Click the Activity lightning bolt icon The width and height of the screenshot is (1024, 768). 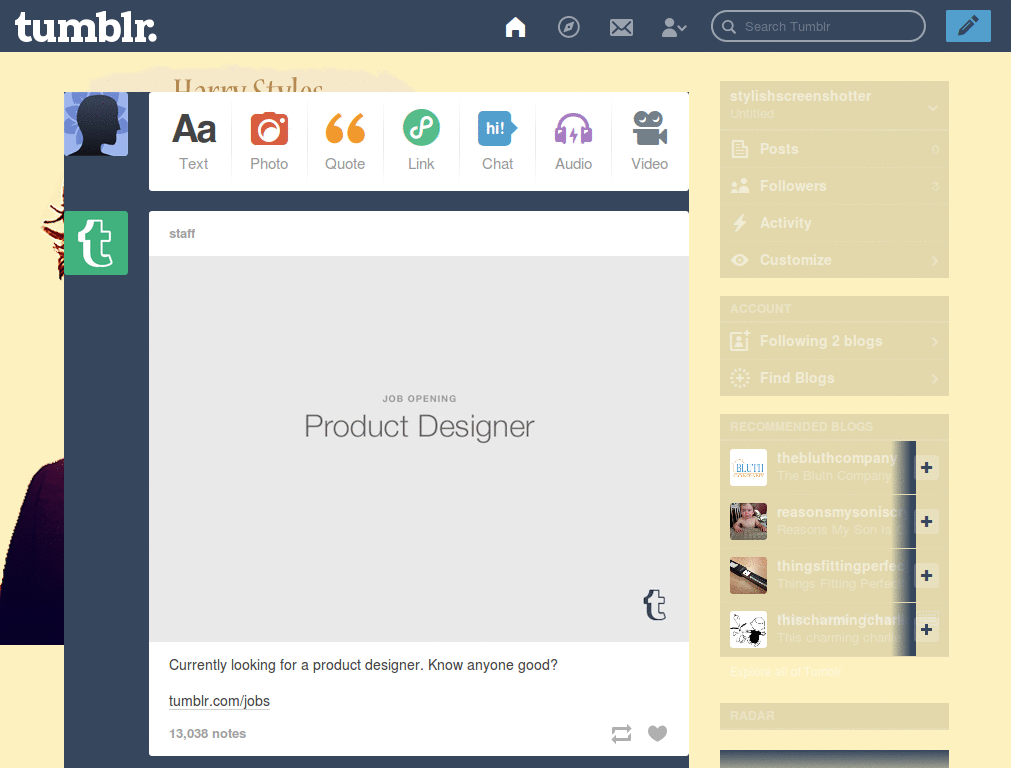(739, 223)
